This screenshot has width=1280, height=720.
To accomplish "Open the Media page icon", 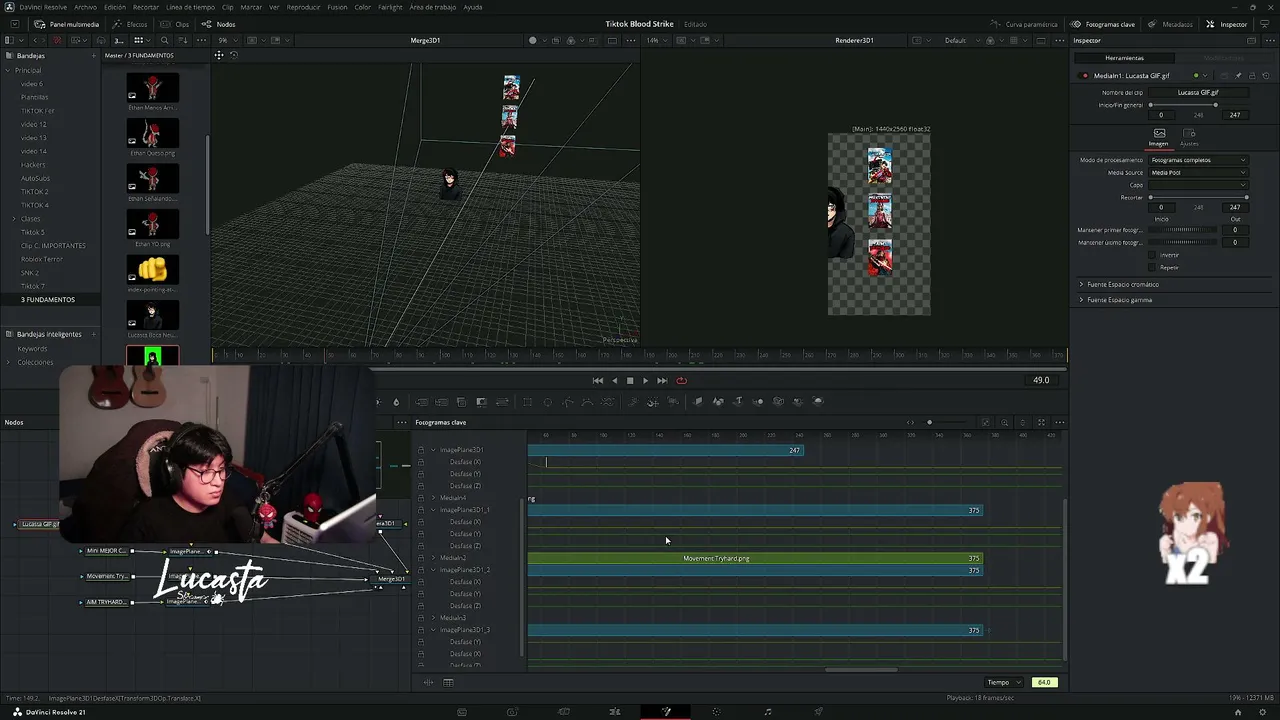I will (x=462, y=712).
